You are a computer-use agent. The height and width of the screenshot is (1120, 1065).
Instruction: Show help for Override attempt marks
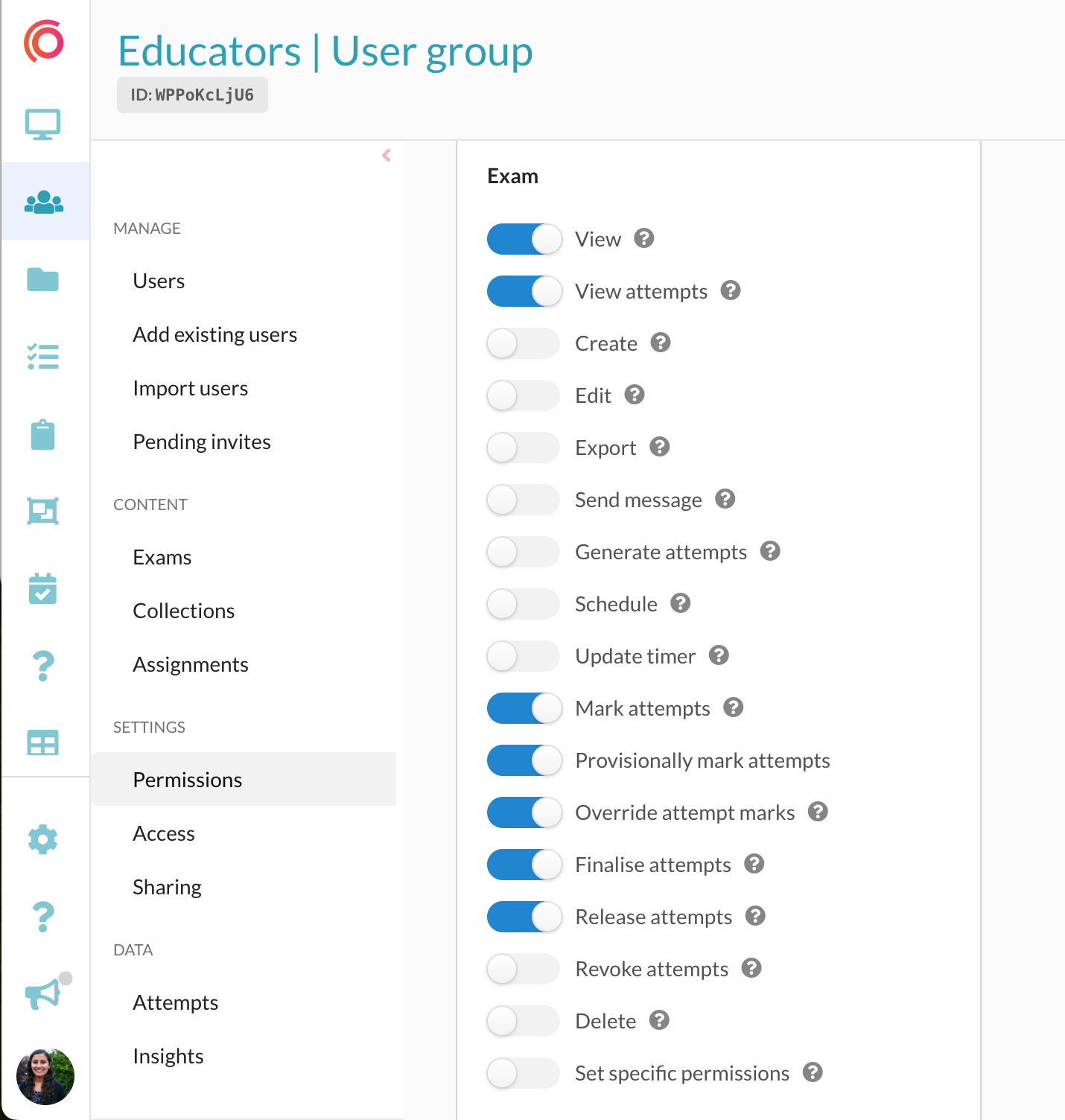tap(818, 812)
